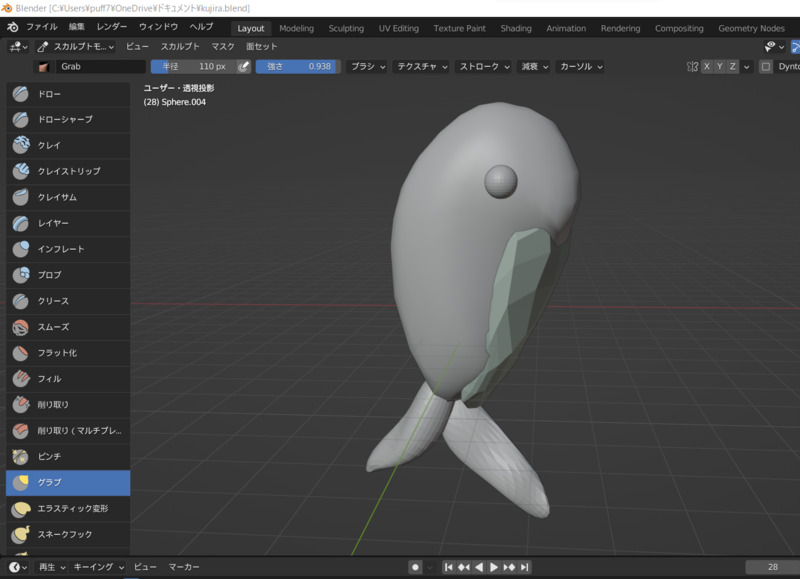Toggle X axis symmetry
The image size is (800, 579).
pyautogui.click(x=707, y=67)
